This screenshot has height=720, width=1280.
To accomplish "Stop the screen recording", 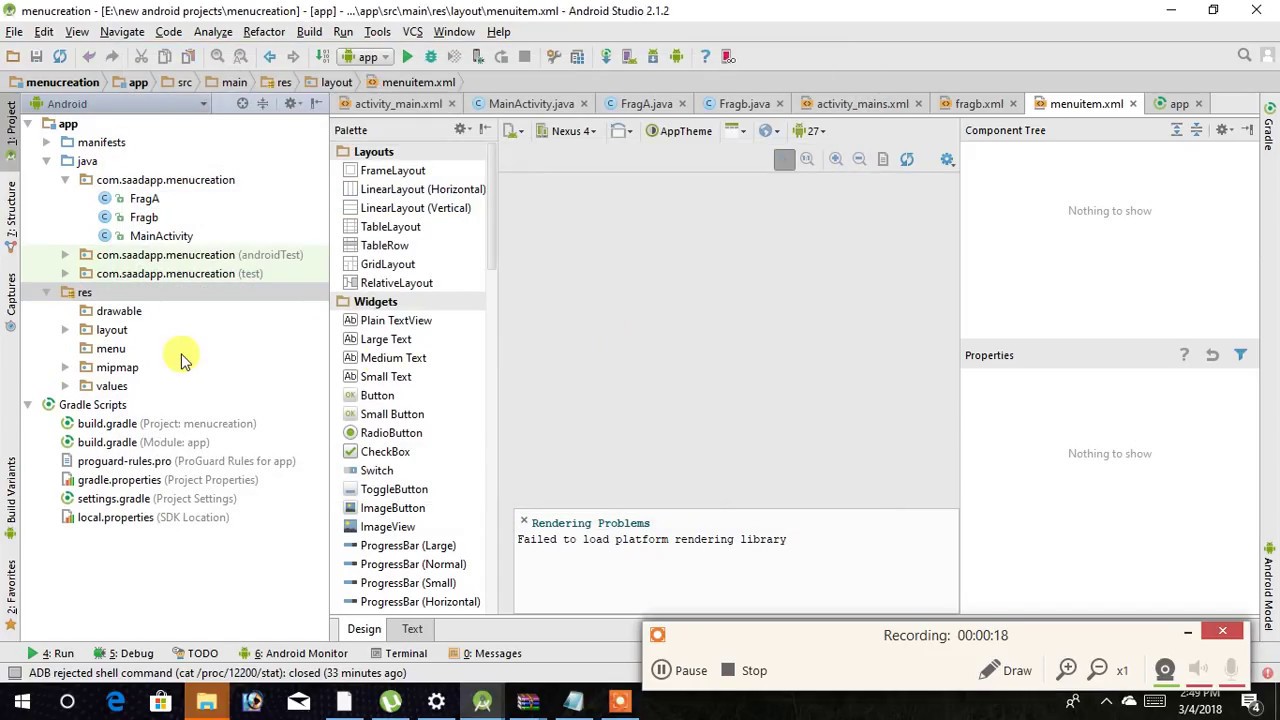I will tap(743, 671).
